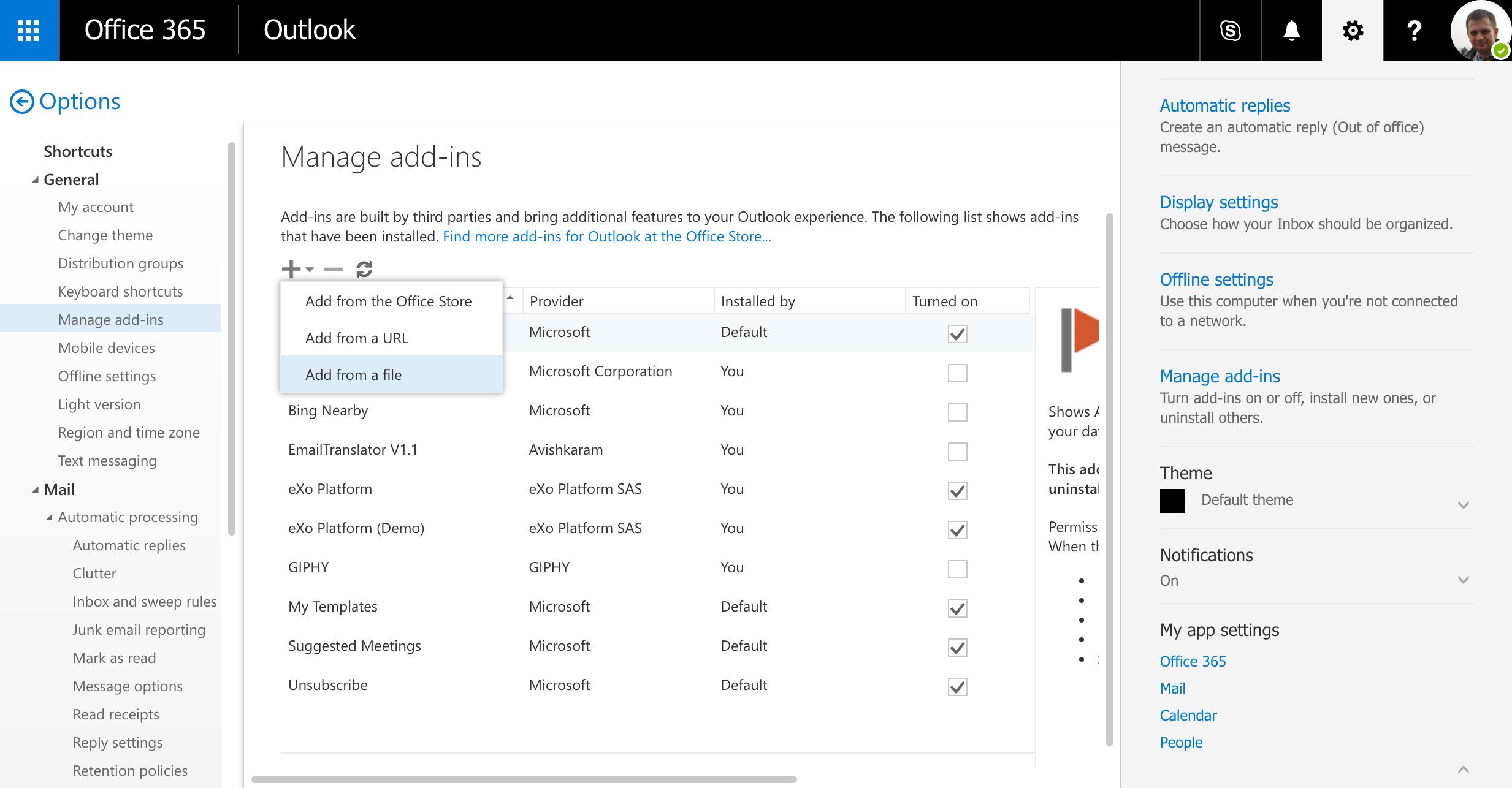The image size is (1512, 788).
Task: Open Junk email reporting options
Action: point(139,630)
